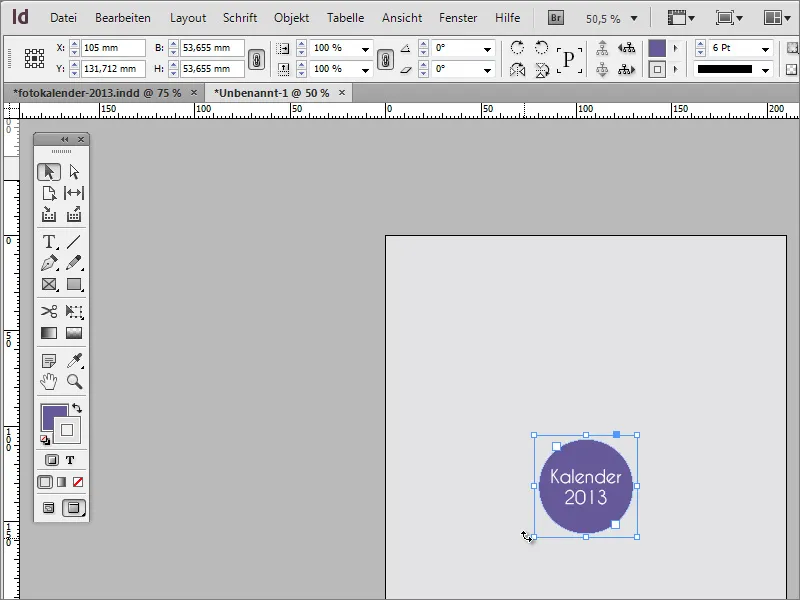Select the Type tool
This screenshot has height=600, width=800.
coord(48,242)
